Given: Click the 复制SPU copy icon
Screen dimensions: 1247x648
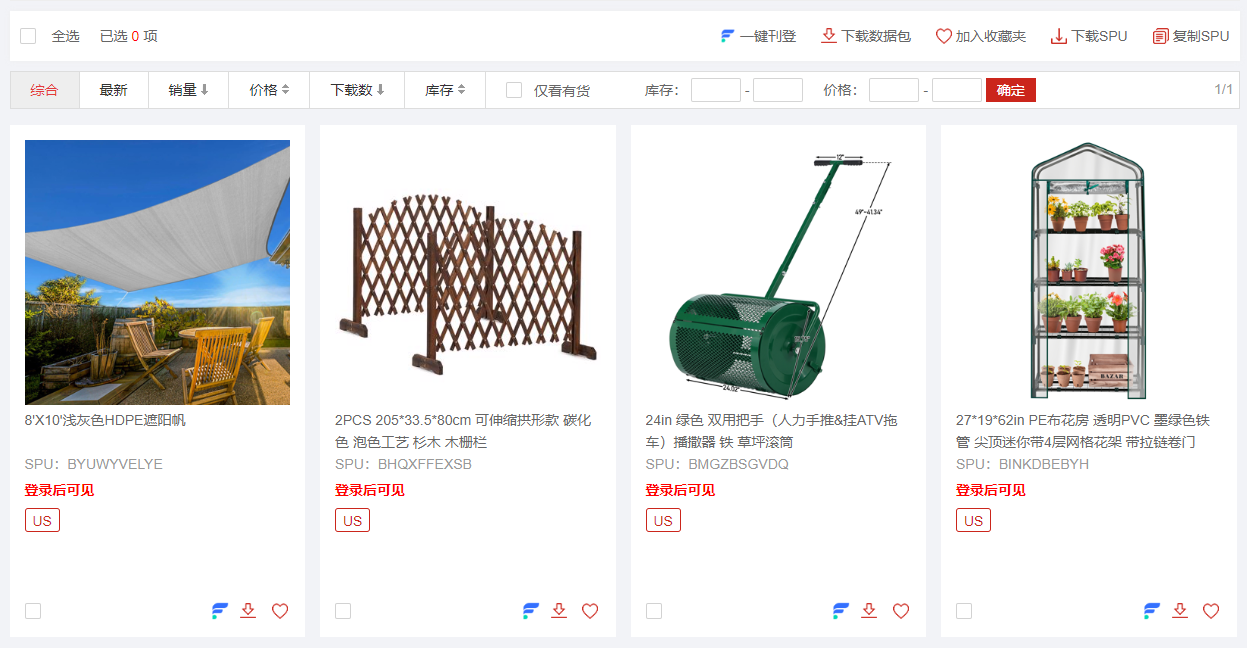Looking at the screenshot, I should pyautogui.click(x=1161, y=36).
